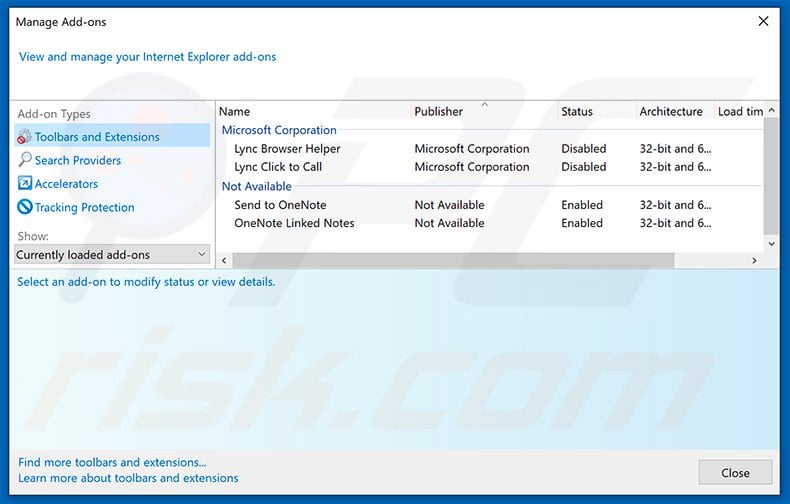Image resolution: width=790 pixels, height=504 pixels.
Task: Click the horizontal scrollbar right arrow
Action: [754, 261]
